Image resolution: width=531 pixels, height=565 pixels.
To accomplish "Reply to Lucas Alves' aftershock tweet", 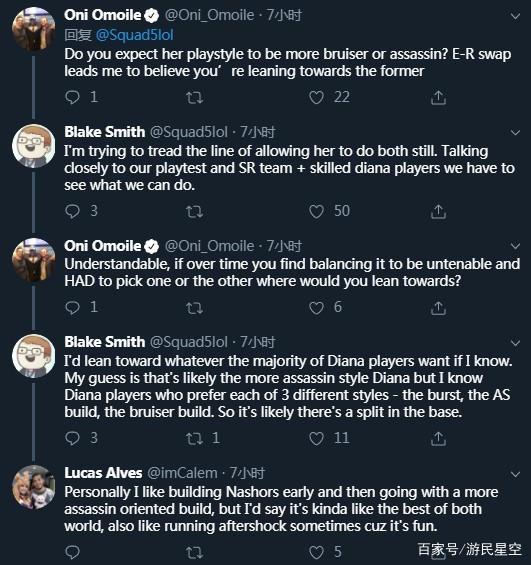I will click(x=72, y=552).
